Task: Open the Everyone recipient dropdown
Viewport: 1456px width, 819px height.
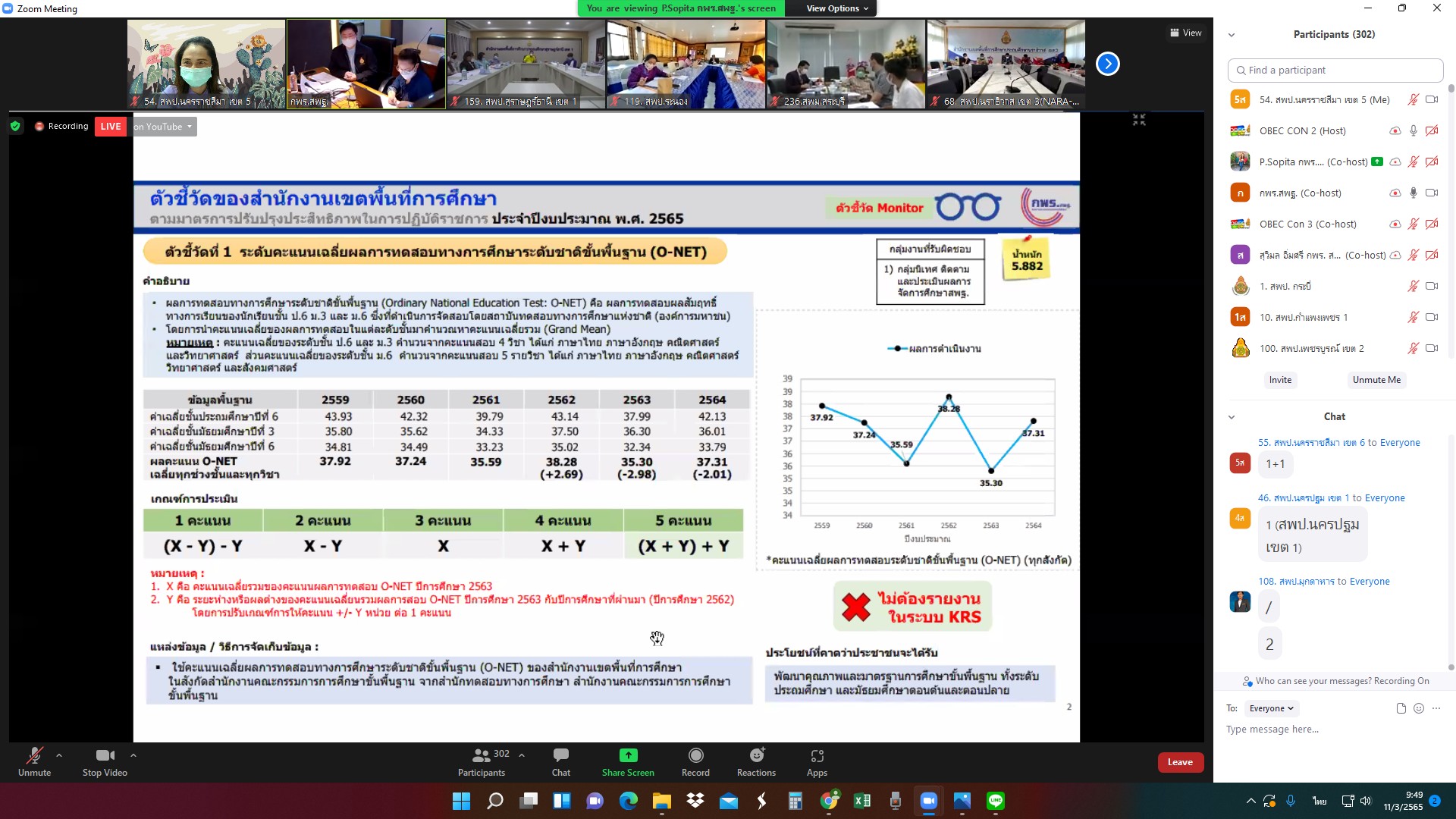Action: pos(1272,708)
